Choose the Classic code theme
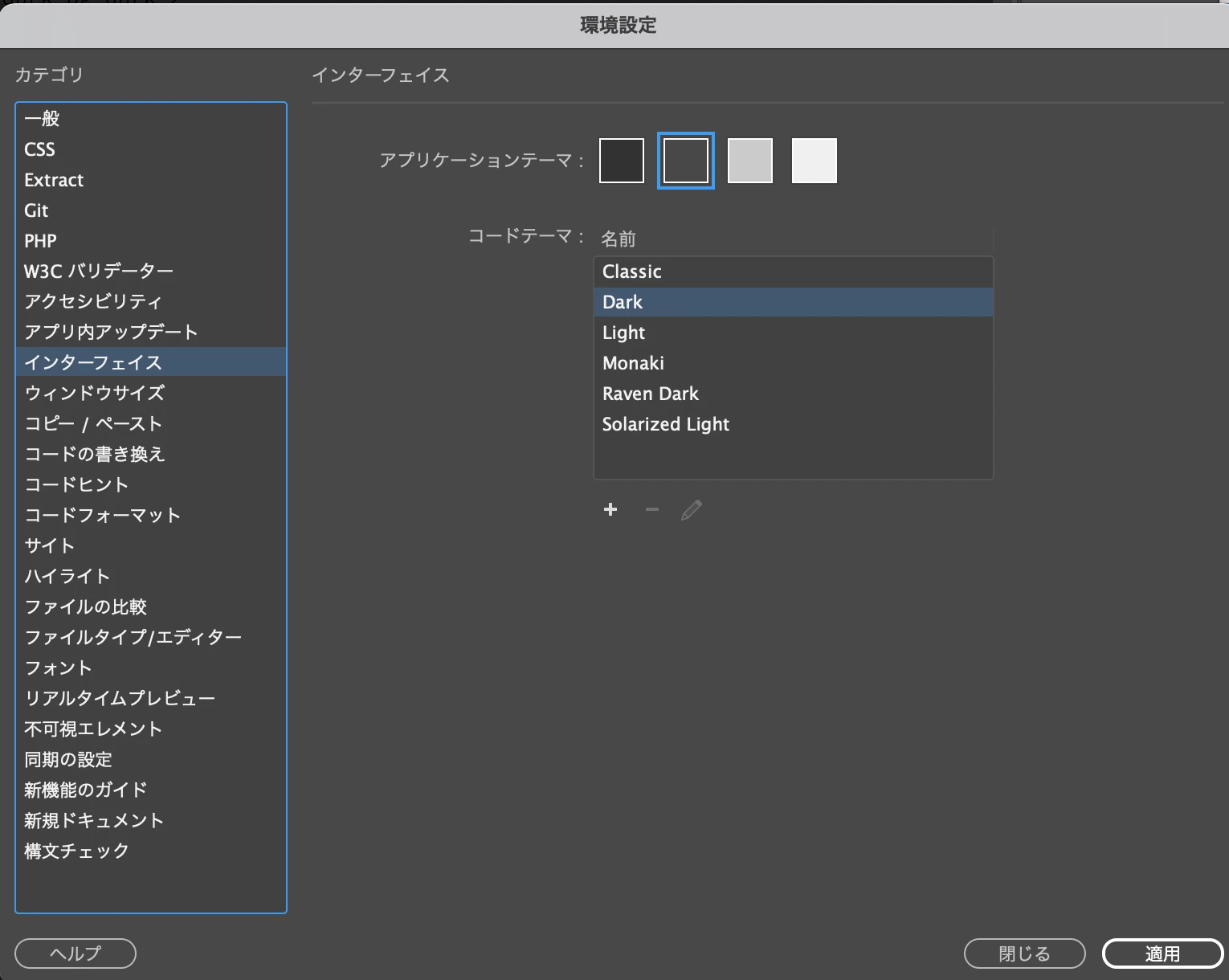The image size is (1229, 980). pyautogui.click(x=794, y=272)
